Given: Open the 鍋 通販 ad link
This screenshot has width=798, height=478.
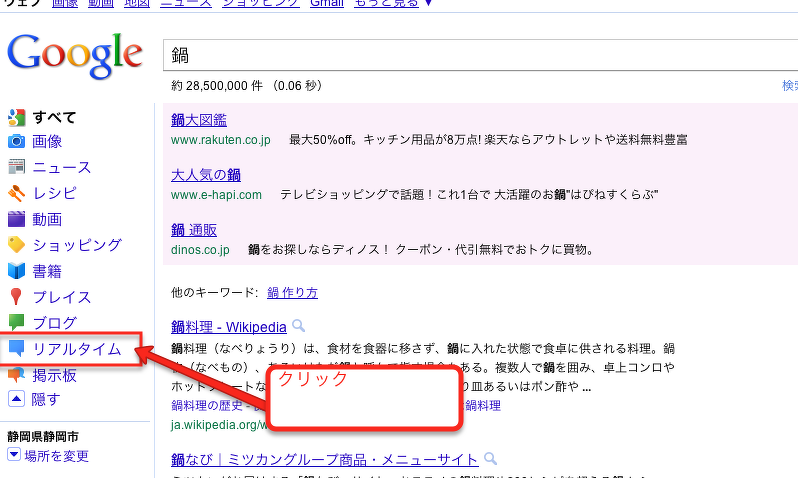Looking at the screenshot, I should [194, 230].
